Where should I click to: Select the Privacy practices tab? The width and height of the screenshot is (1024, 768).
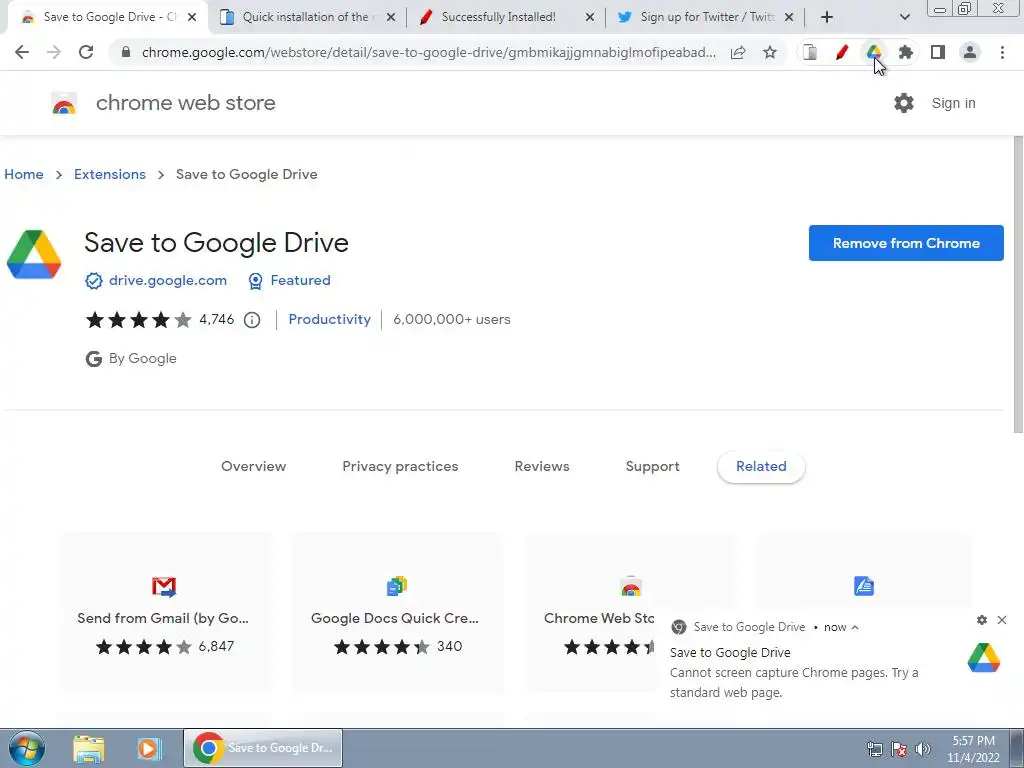coord(400,466)
